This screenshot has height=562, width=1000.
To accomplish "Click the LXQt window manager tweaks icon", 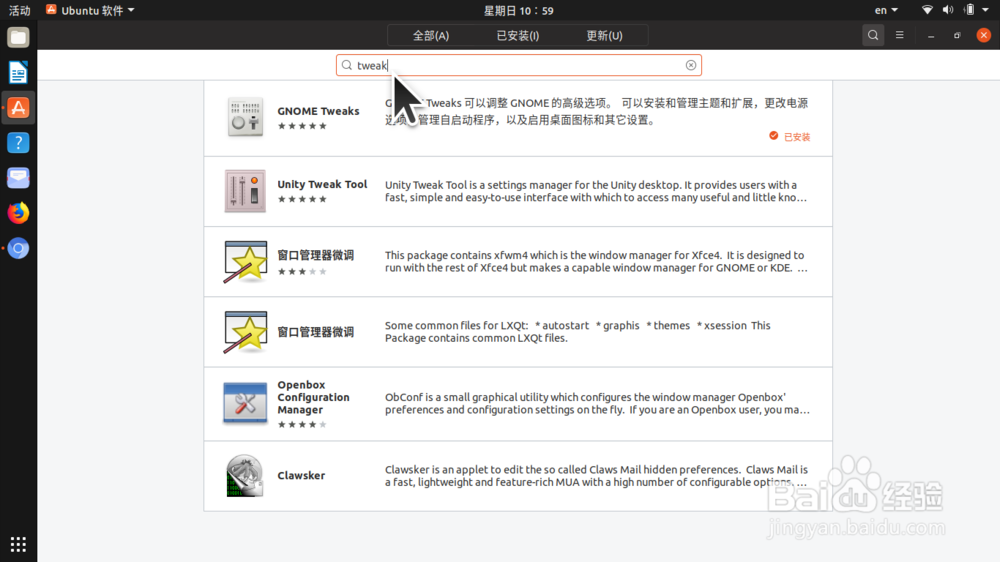I will pyautogui.click(x=245, y=332).
